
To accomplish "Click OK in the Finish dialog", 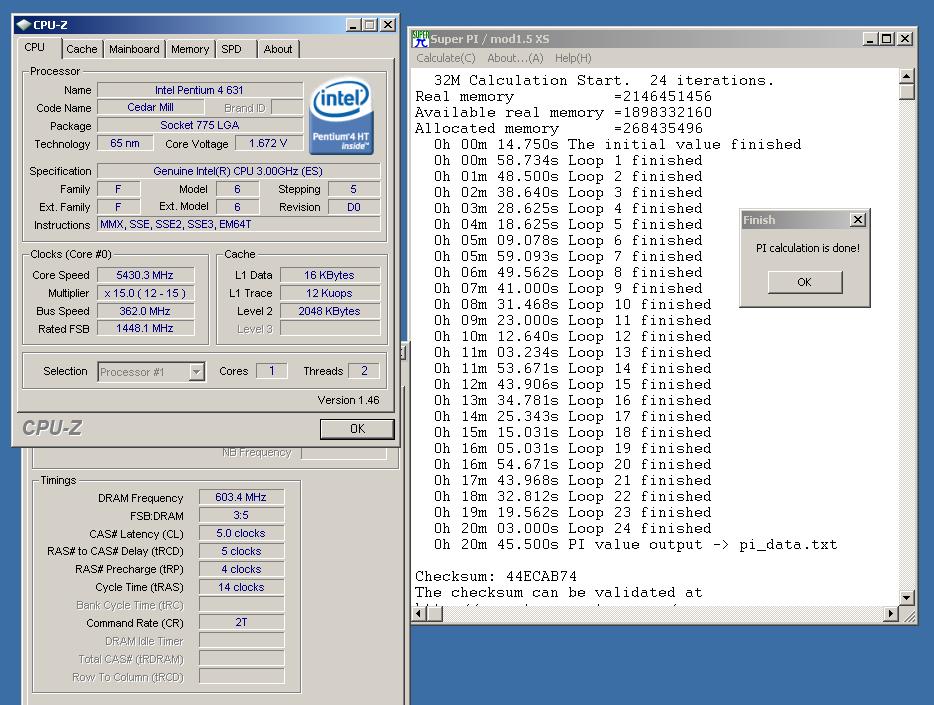I will click(x=805, y=282).
